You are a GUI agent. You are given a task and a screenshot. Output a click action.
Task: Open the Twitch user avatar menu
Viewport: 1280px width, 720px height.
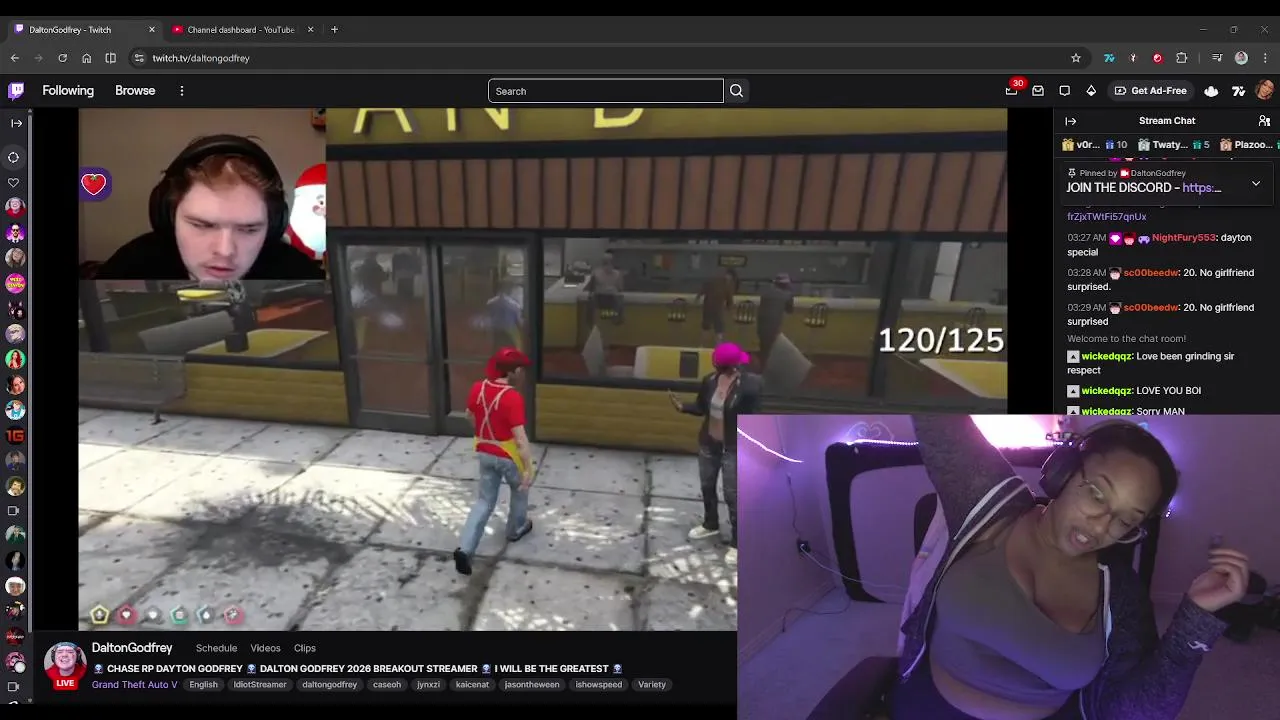point(1264,91)
